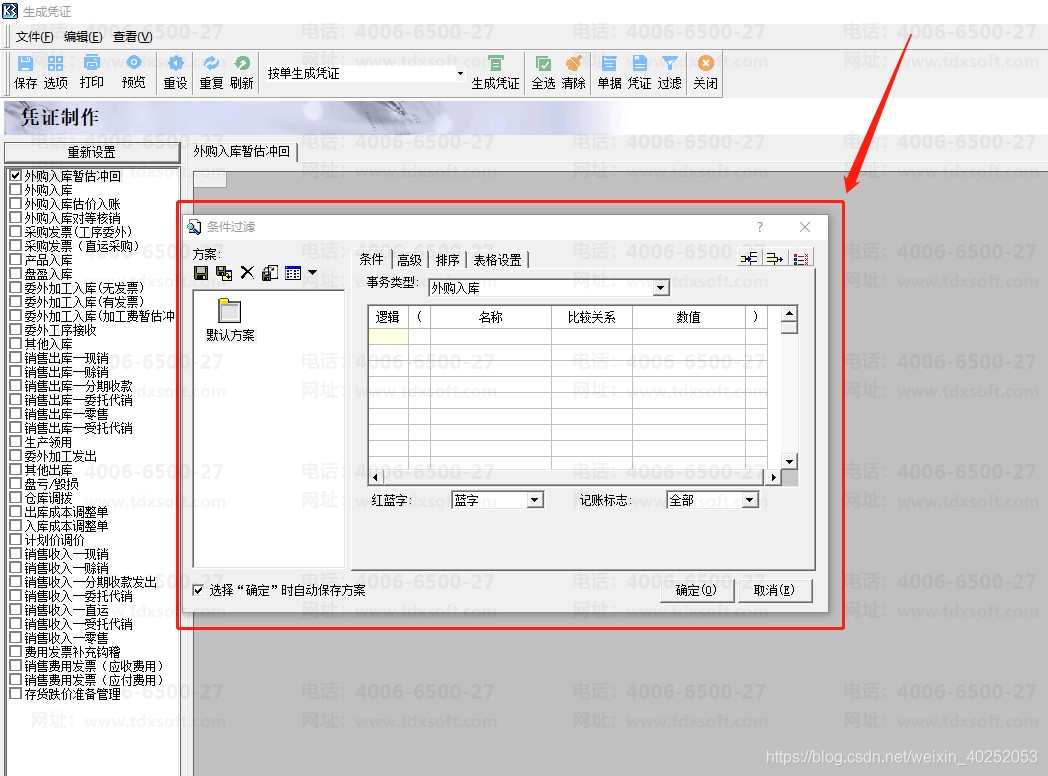Check the 外购入库估价入账 checkbox
The image size is (1048, 776).
tap(15, 203)
